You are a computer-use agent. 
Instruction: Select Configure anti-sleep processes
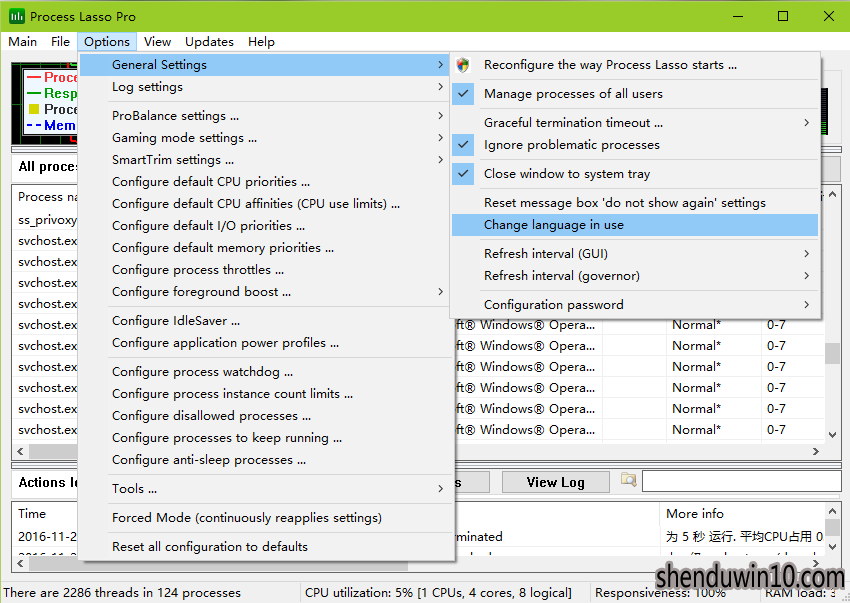pyautogui.click(x=265, y=460)
